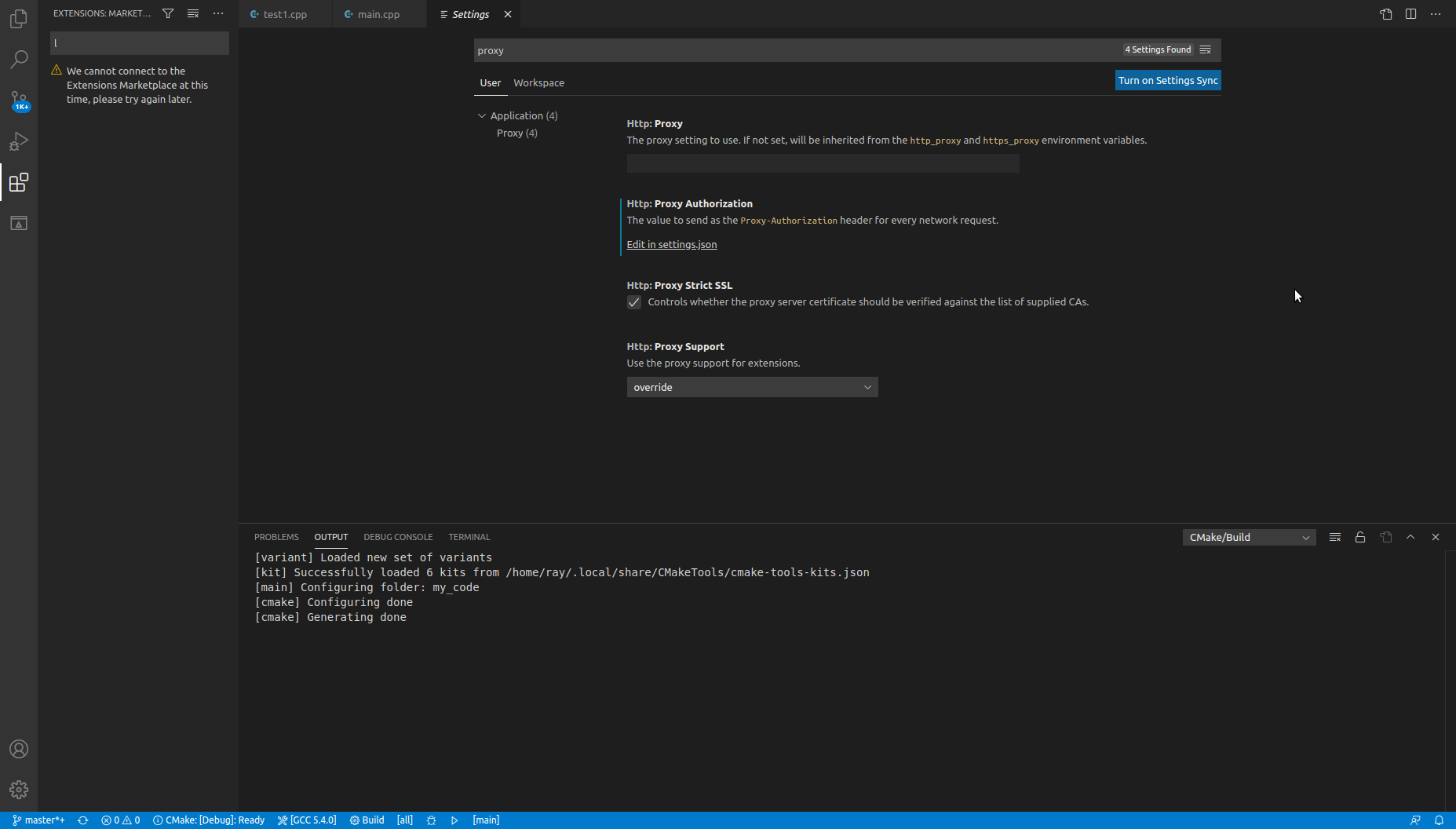Open extensions panel more actions menu
Screen dimensions: 1456x829
coord(218,13)
